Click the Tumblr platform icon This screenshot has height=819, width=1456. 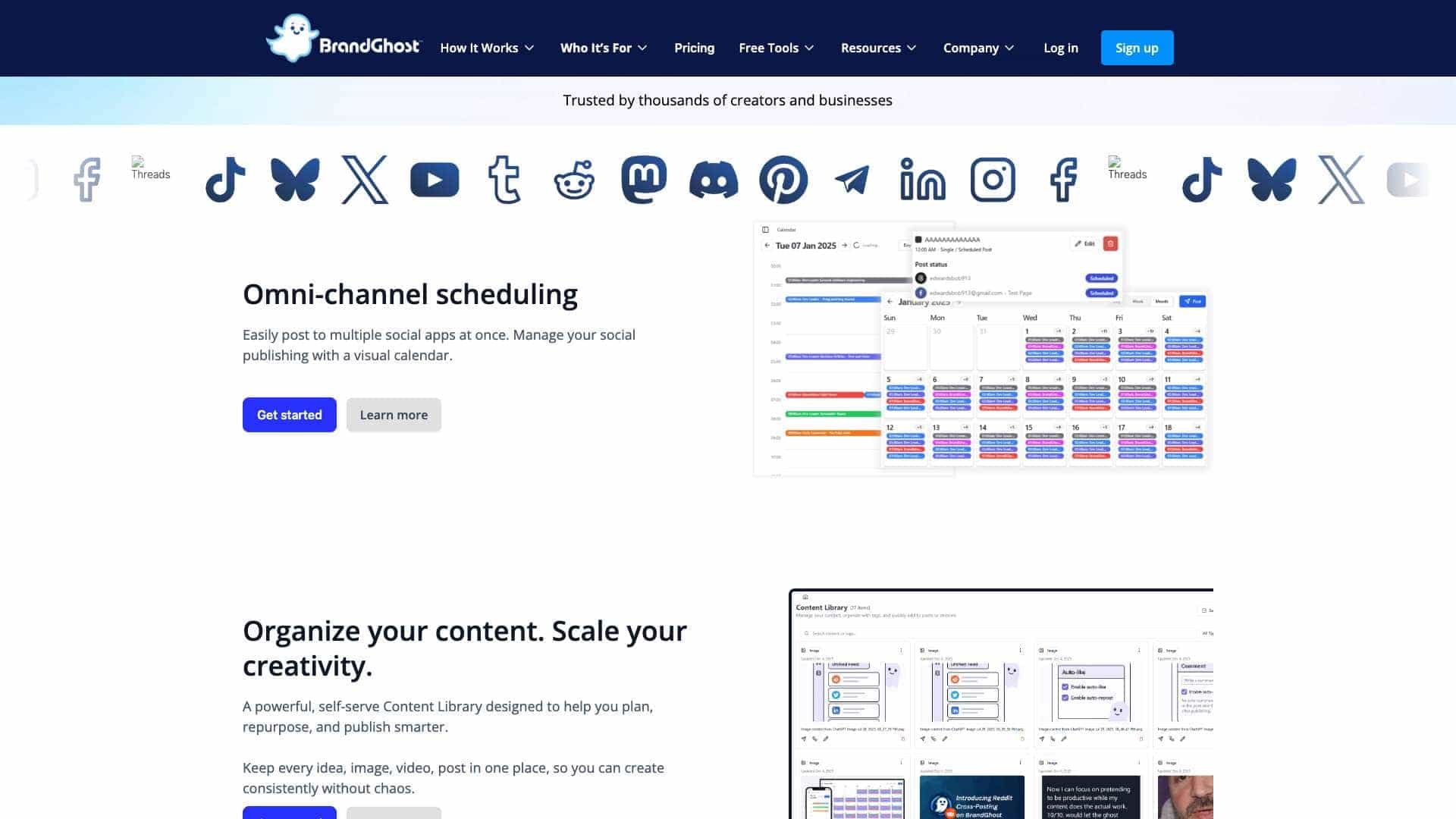coord(504,180)
